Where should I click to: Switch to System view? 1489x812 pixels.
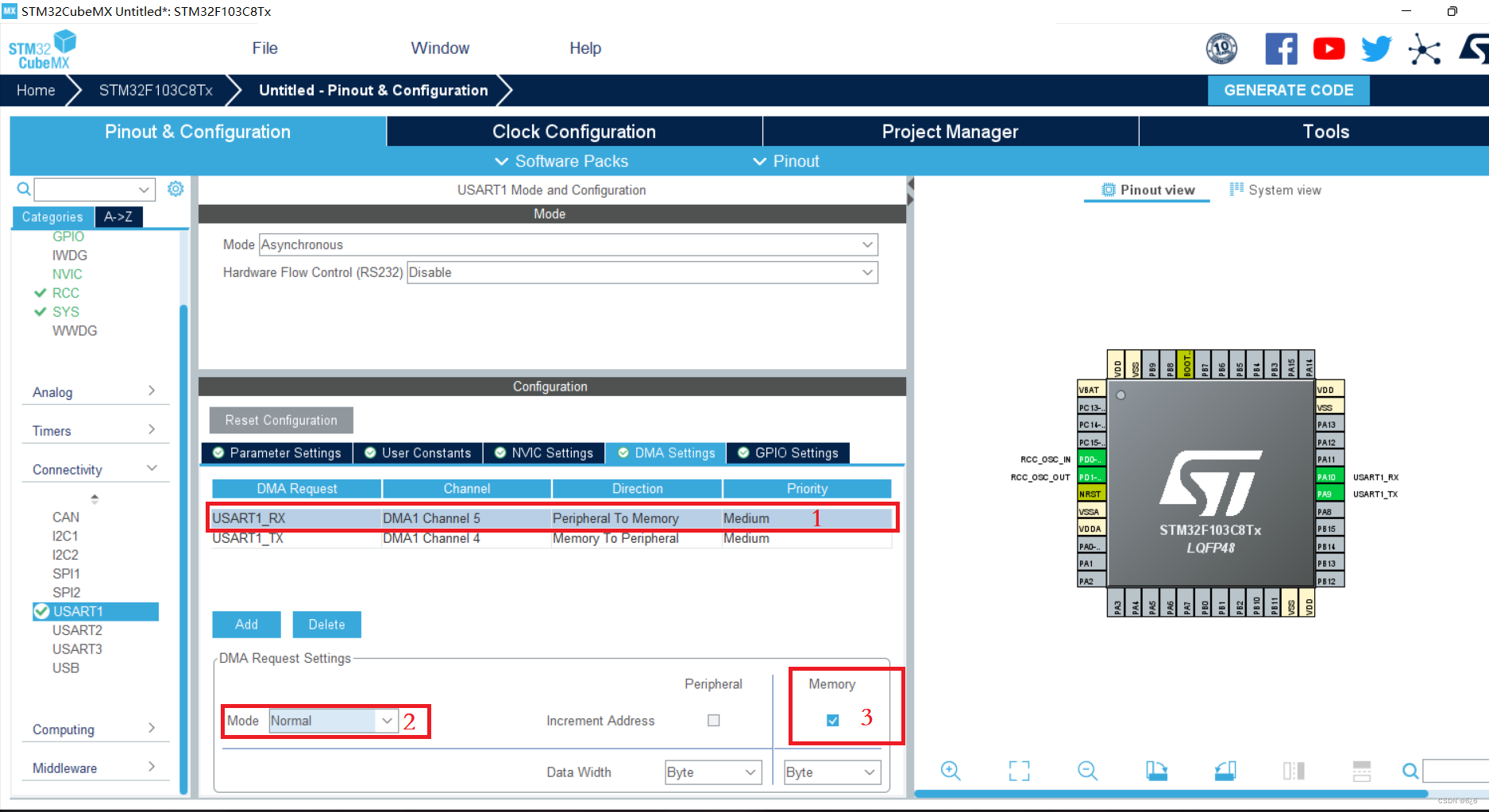pyautogui.click(x=1275, y=190)
